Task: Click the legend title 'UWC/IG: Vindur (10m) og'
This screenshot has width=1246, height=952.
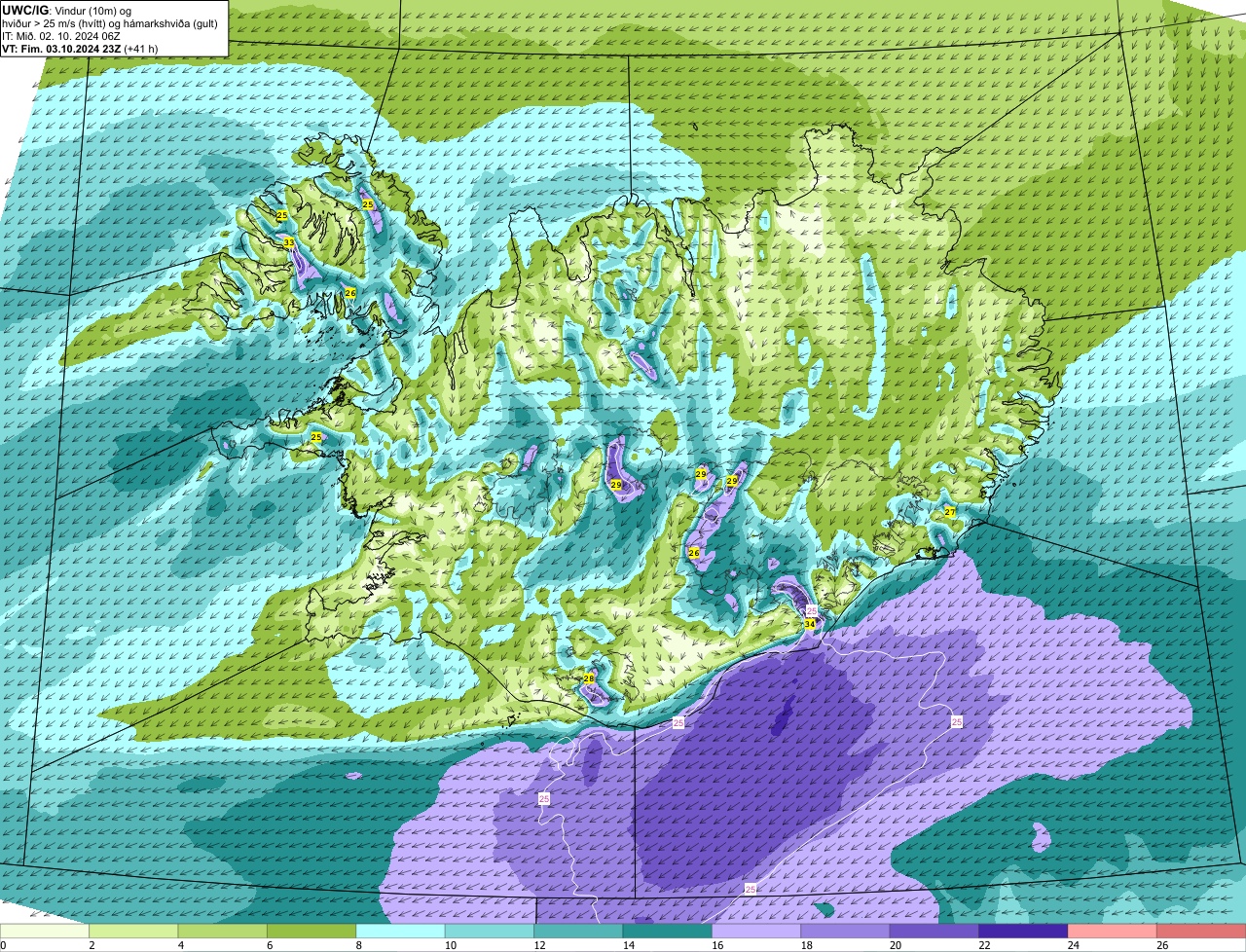Action: [x=67, y=11]
